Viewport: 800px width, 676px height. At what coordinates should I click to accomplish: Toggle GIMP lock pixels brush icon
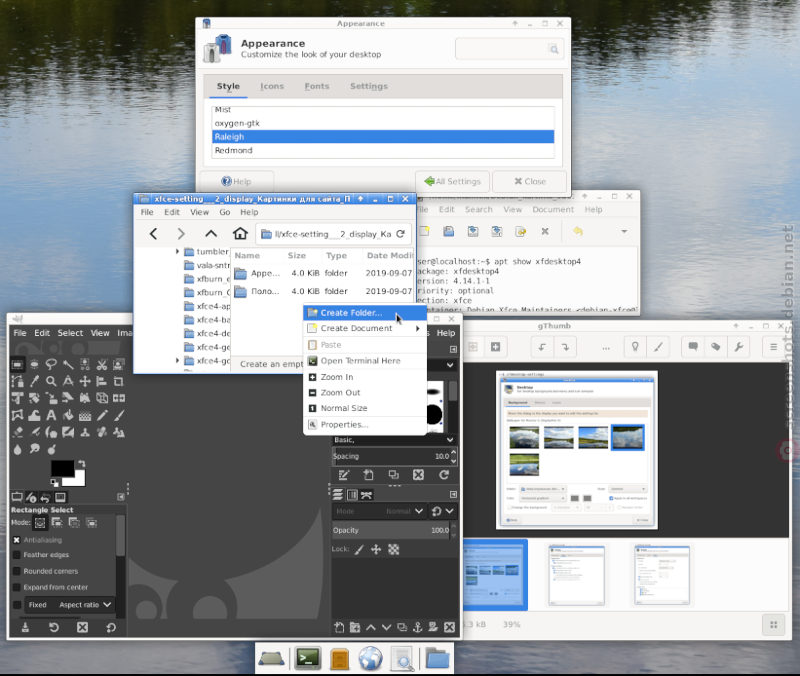359,549
